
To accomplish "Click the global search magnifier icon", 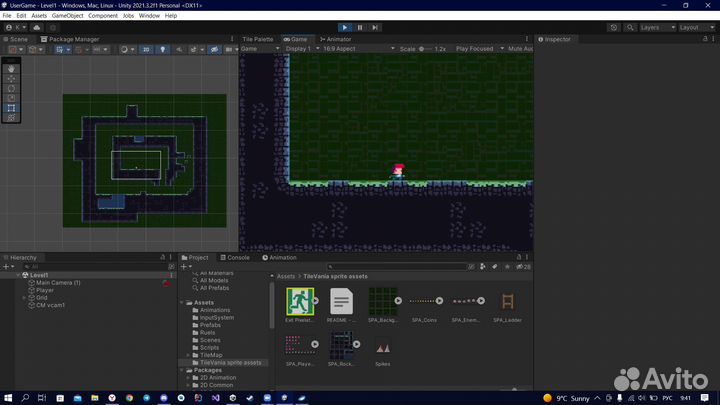I will (630, 28).
